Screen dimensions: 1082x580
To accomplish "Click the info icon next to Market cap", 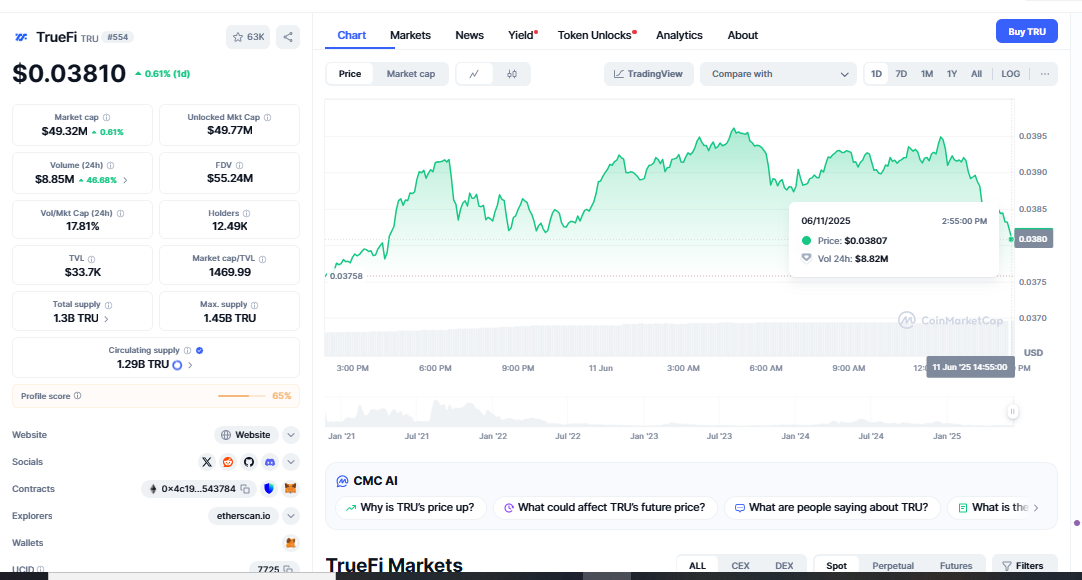I will [106, 118].
